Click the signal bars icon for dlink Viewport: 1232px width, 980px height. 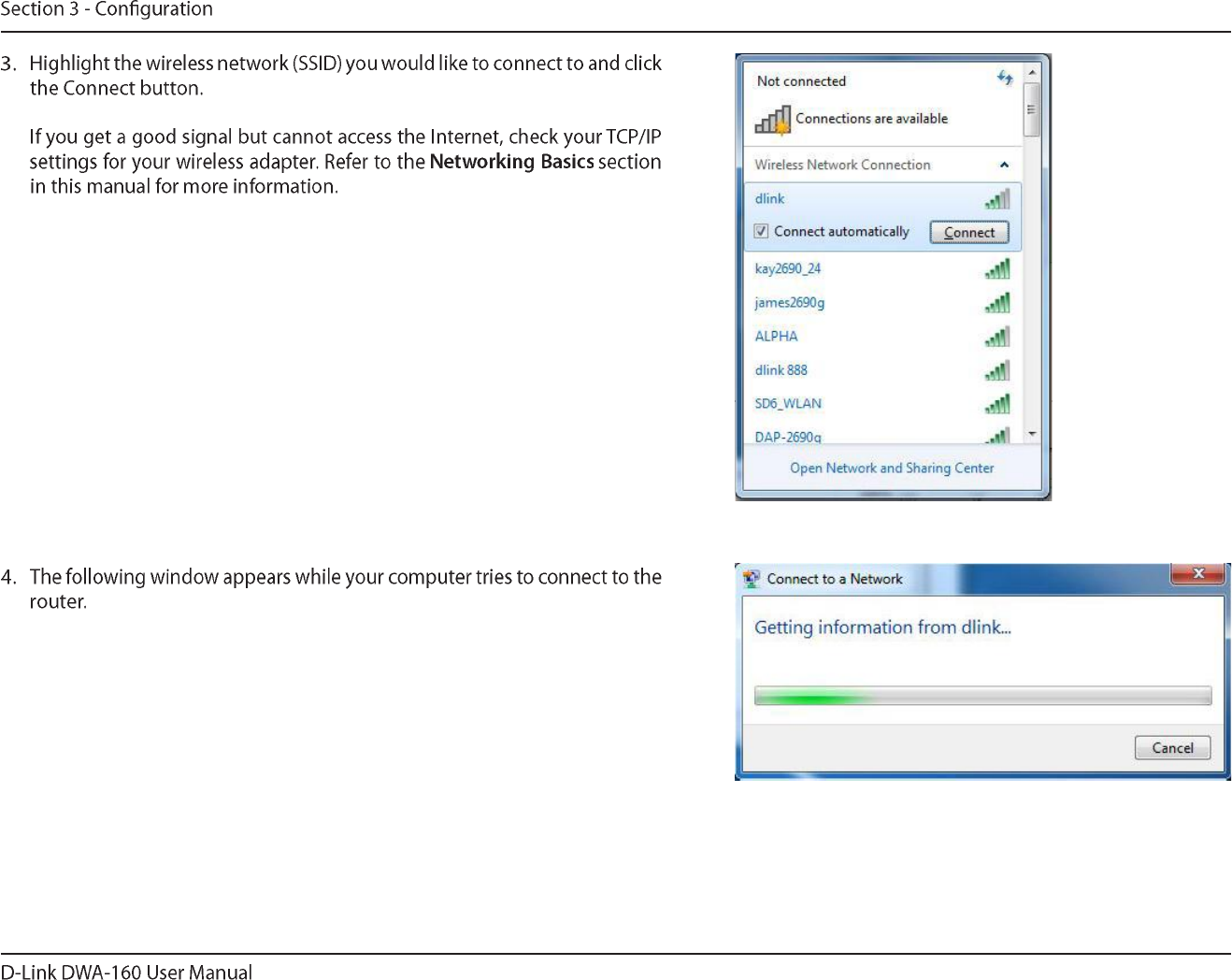pyautogui.click(x=997, y=199)
